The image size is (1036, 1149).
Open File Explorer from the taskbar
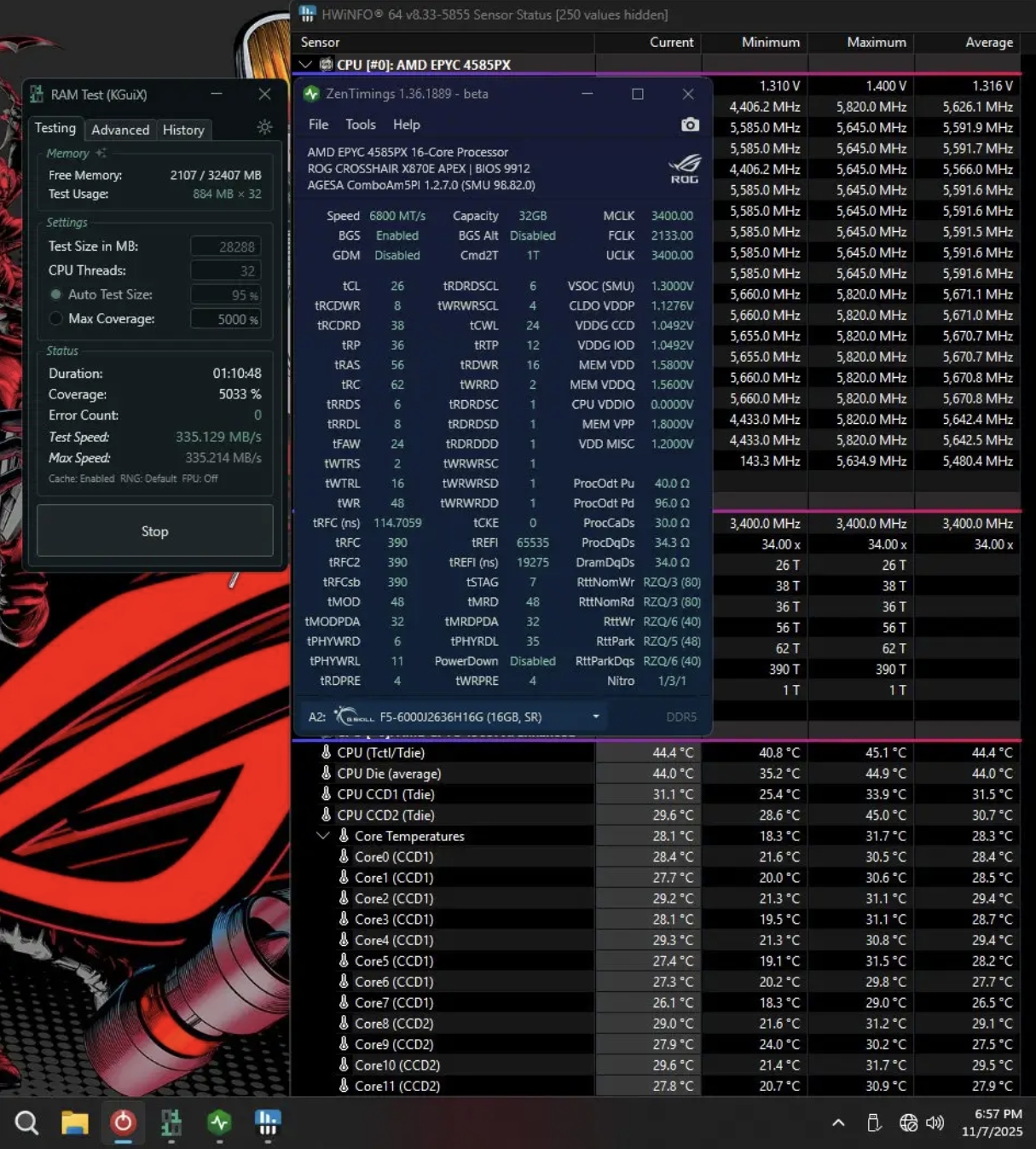coord(75,1123)
